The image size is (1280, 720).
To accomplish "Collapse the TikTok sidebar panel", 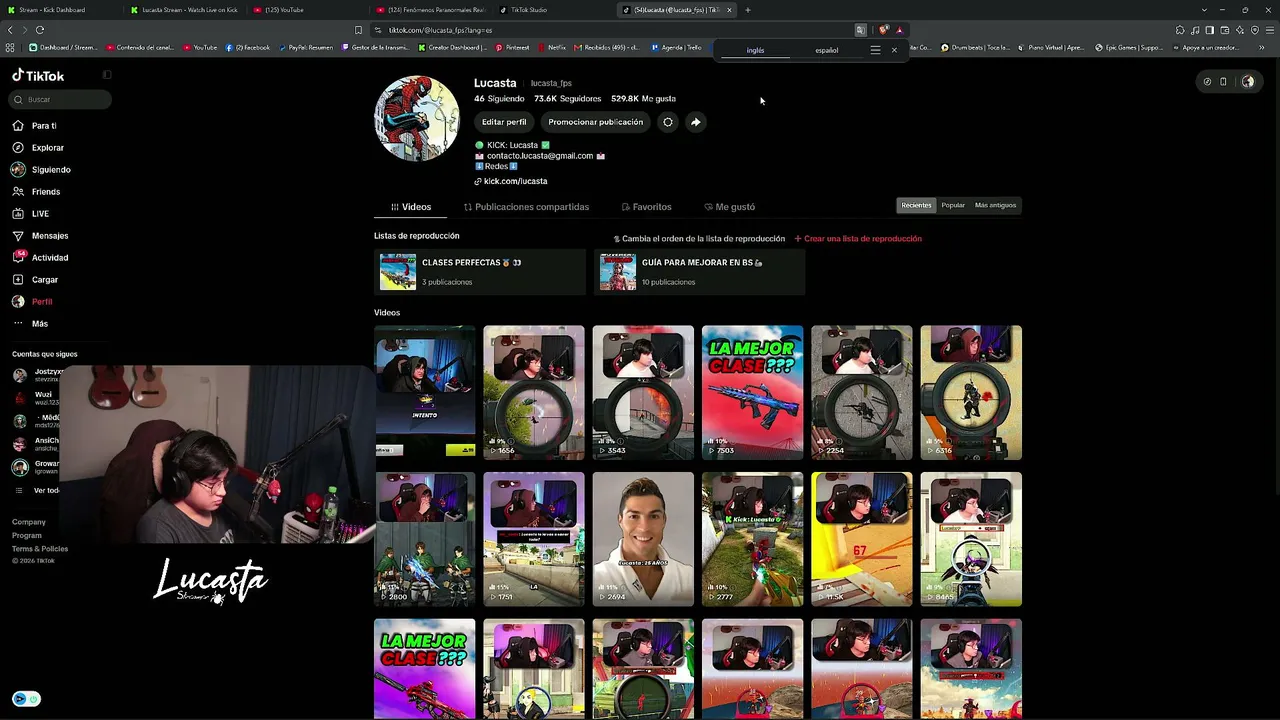I will click(x=107, y=75).
